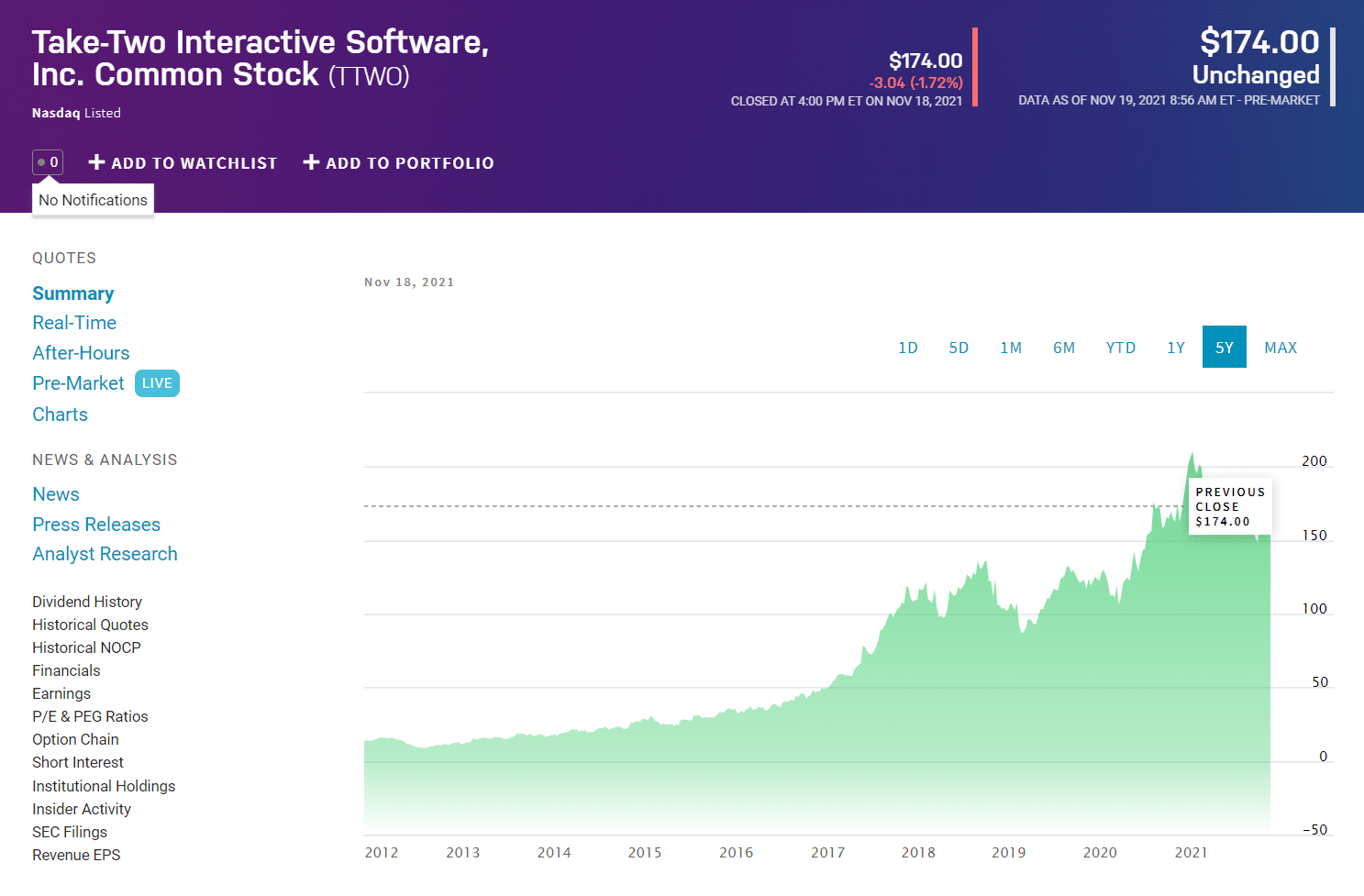Click the Previous Close $174.00 label
1364x896 pixels.
point(1230,506)
